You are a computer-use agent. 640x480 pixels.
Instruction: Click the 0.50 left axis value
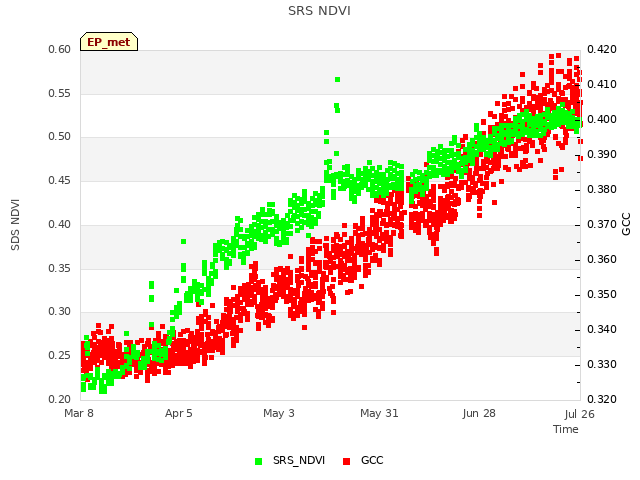60,136
